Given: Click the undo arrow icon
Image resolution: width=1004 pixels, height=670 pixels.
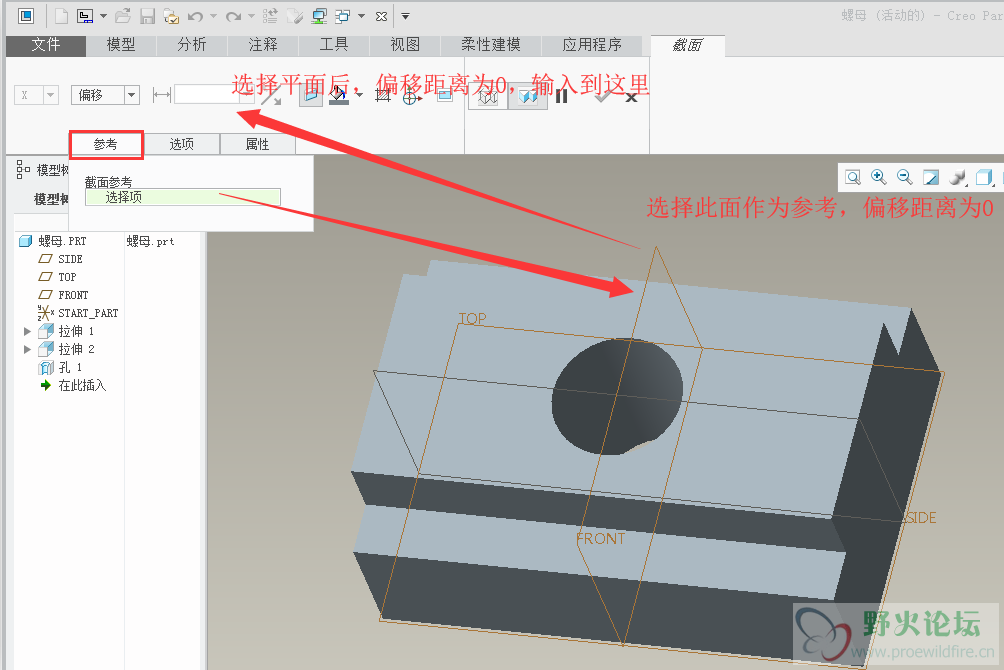Looking at the screenshot, I should click(195, 16).
